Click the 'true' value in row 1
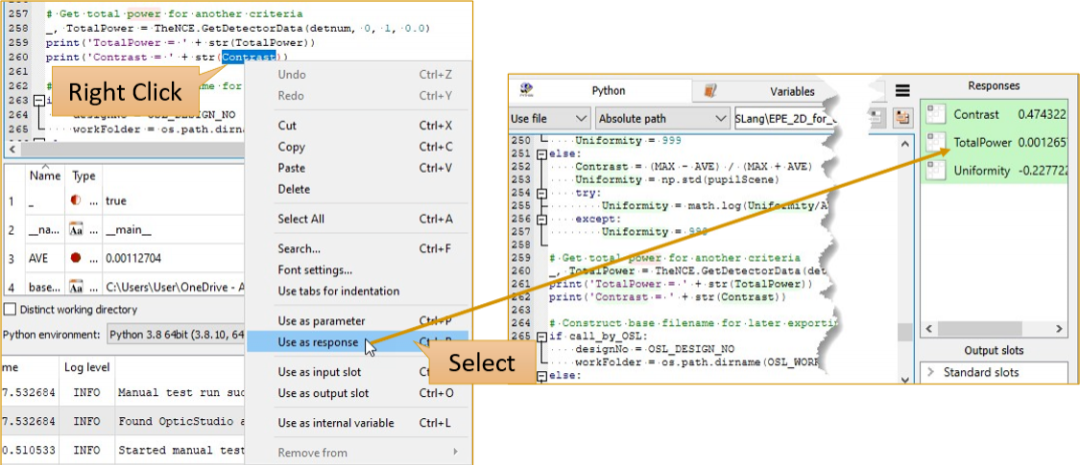The image size is (1080, 465). coord(116,201)
